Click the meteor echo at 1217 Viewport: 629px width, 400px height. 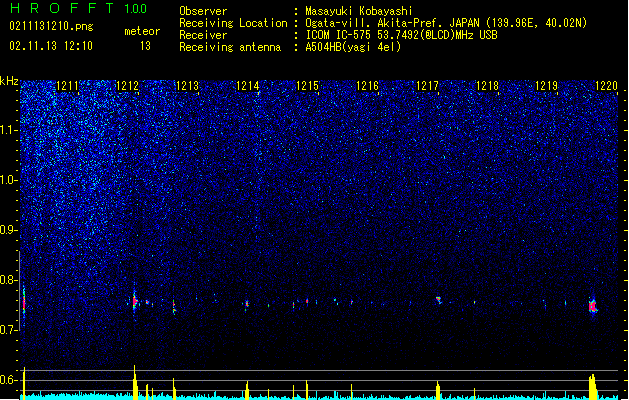coord(438,300)
